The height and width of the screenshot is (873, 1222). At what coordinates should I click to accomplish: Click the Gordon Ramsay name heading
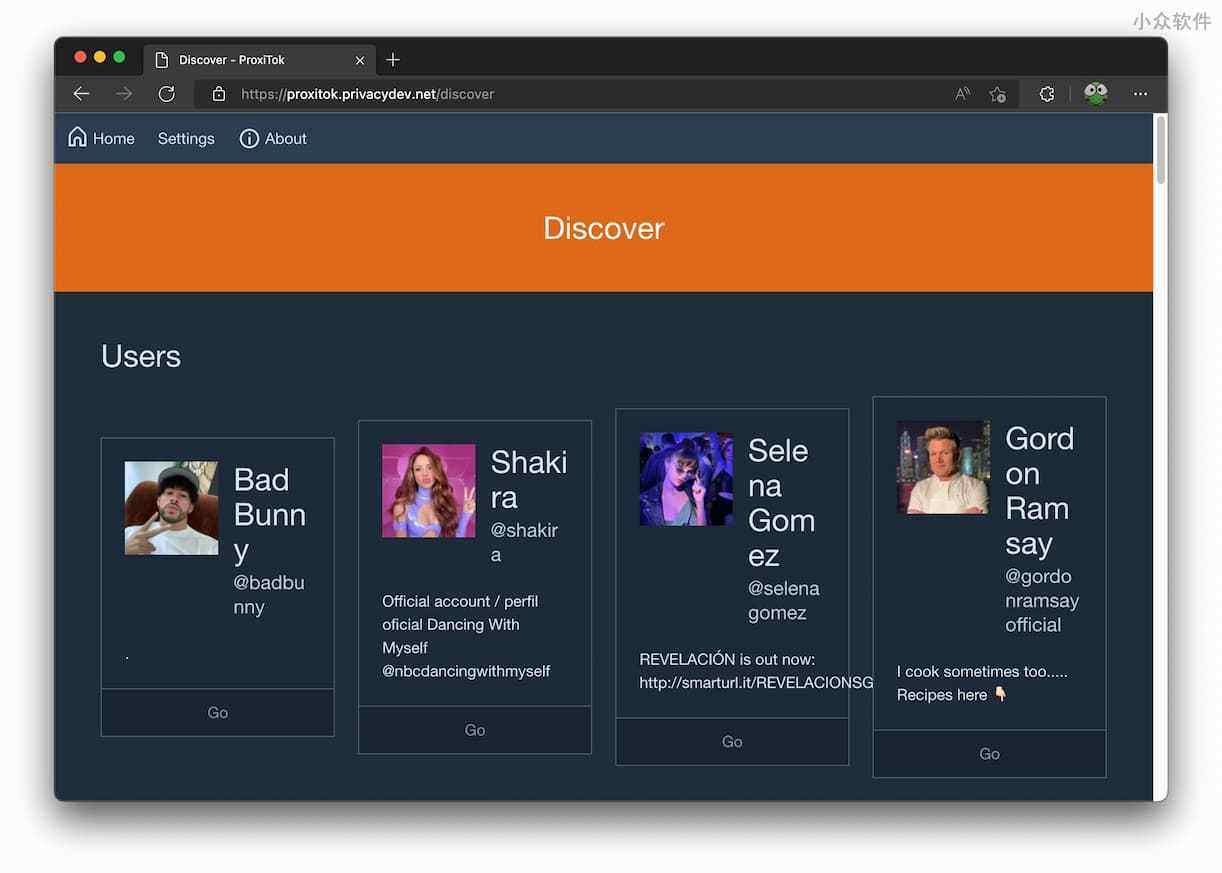click(x=1040, y=491)
